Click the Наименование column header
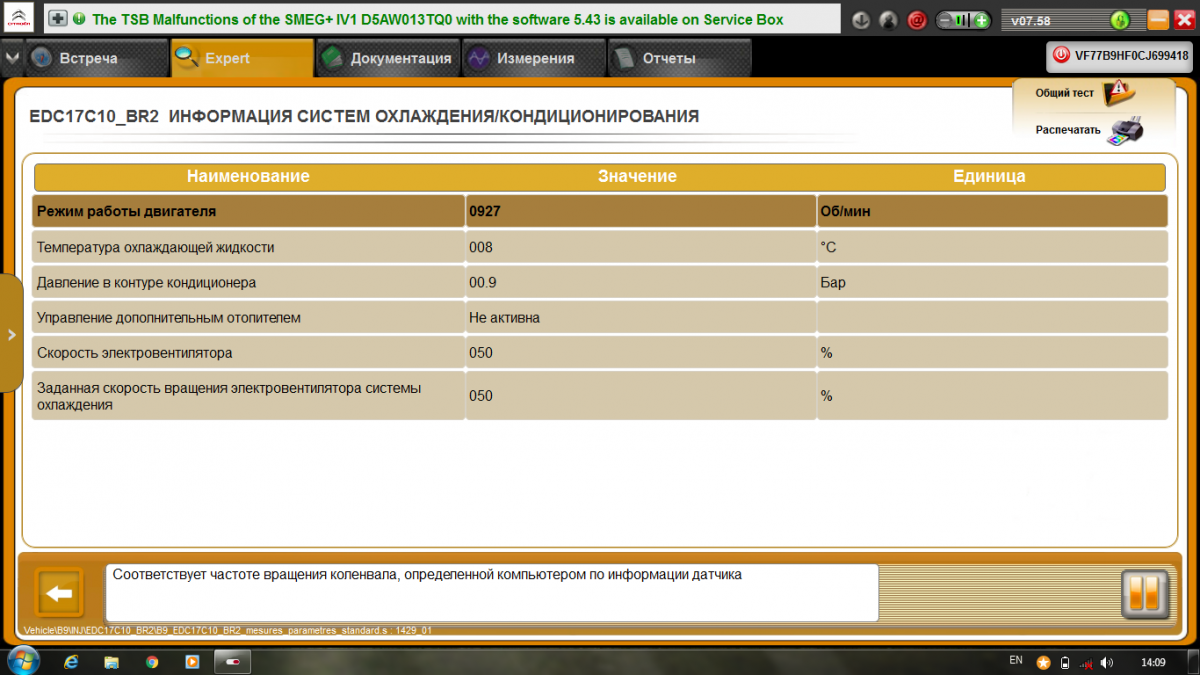Screen dimensions: 1200x675 click(x=248, y=176)
